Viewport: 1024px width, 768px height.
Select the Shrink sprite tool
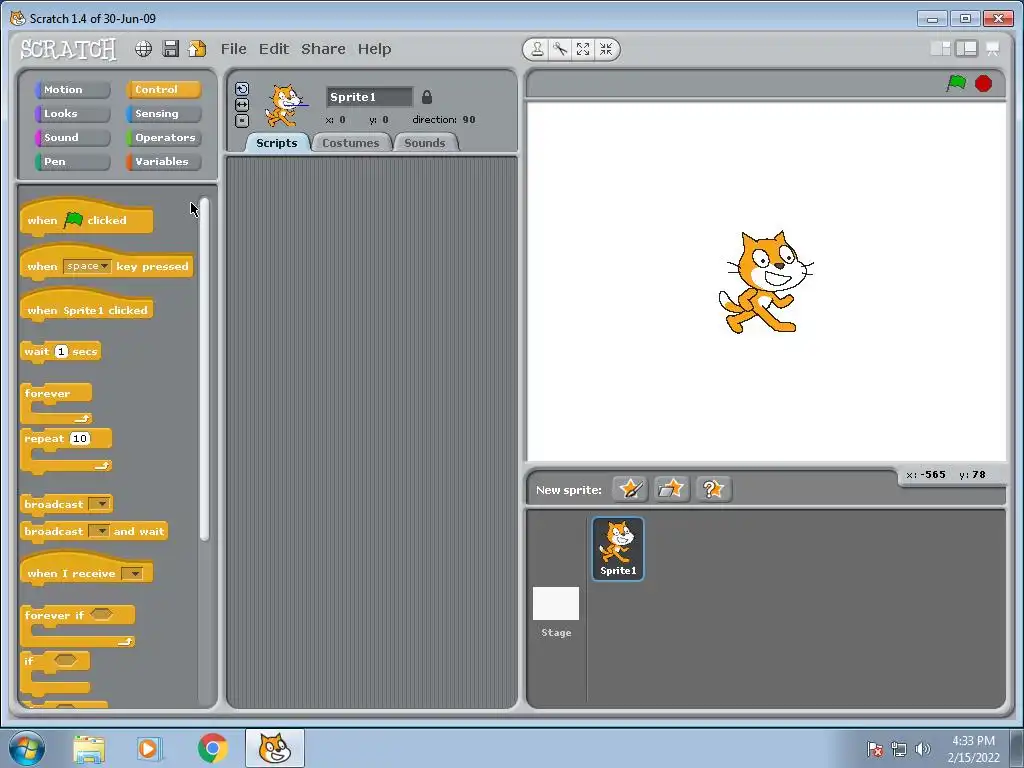click(606, 49)
